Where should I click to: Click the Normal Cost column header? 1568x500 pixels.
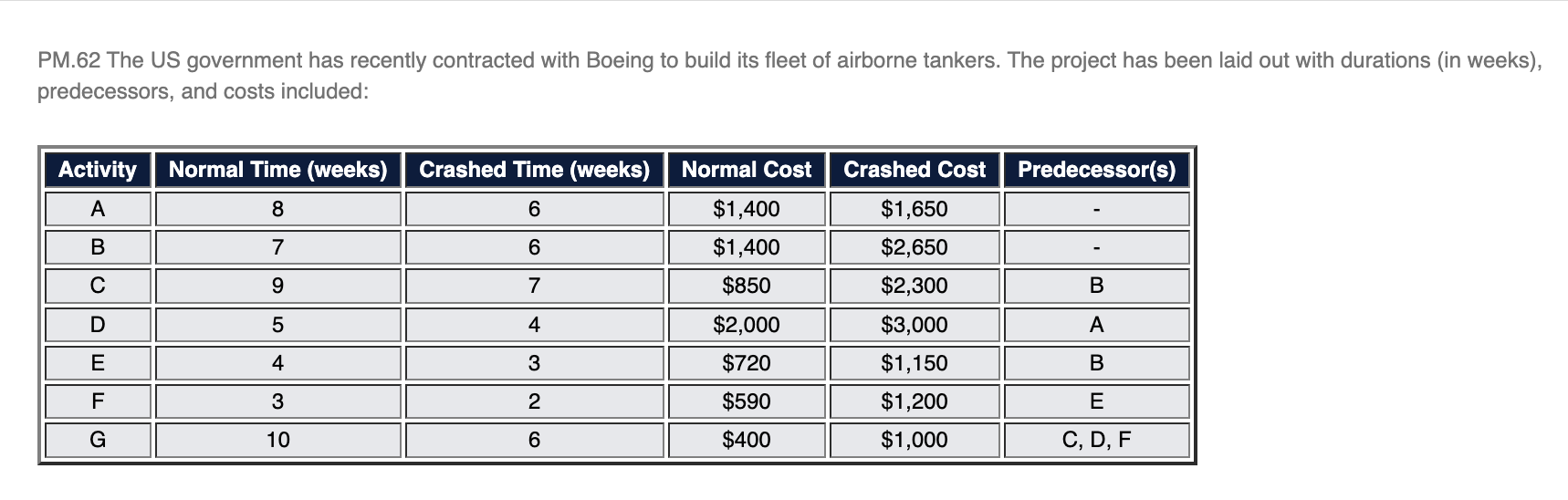coord(746,170)
